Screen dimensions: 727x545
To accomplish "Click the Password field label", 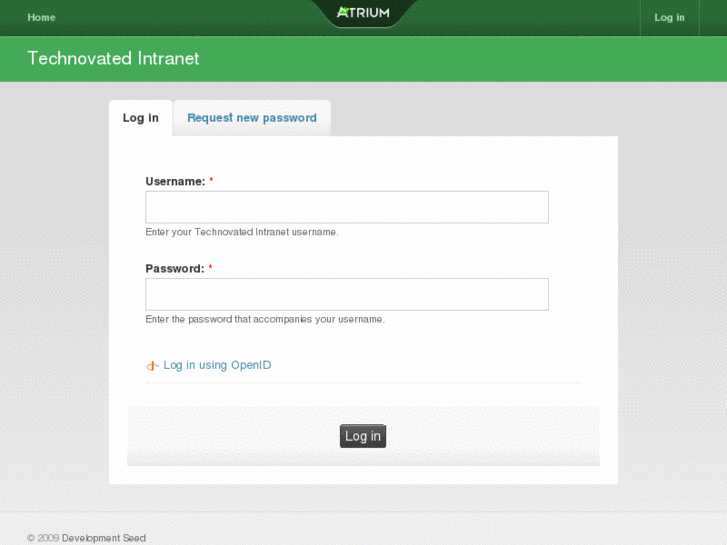I will click(175, 268).
